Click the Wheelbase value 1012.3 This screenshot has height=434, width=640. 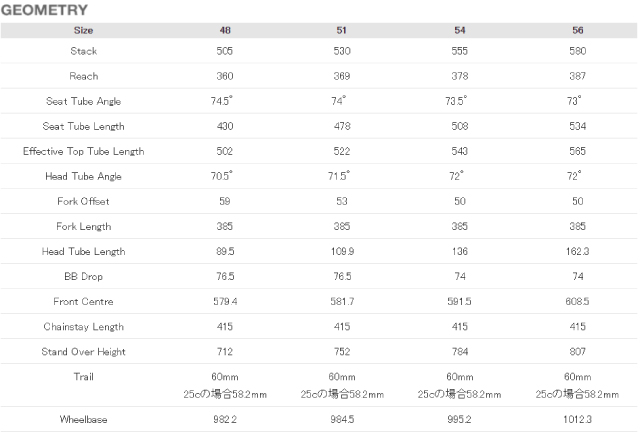click(578, 419)
